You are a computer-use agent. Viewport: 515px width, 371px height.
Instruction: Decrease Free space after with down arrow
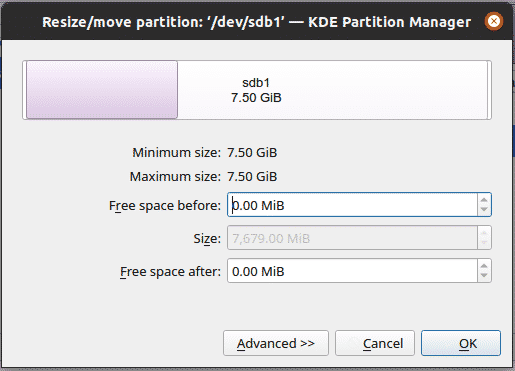[484, 276]
